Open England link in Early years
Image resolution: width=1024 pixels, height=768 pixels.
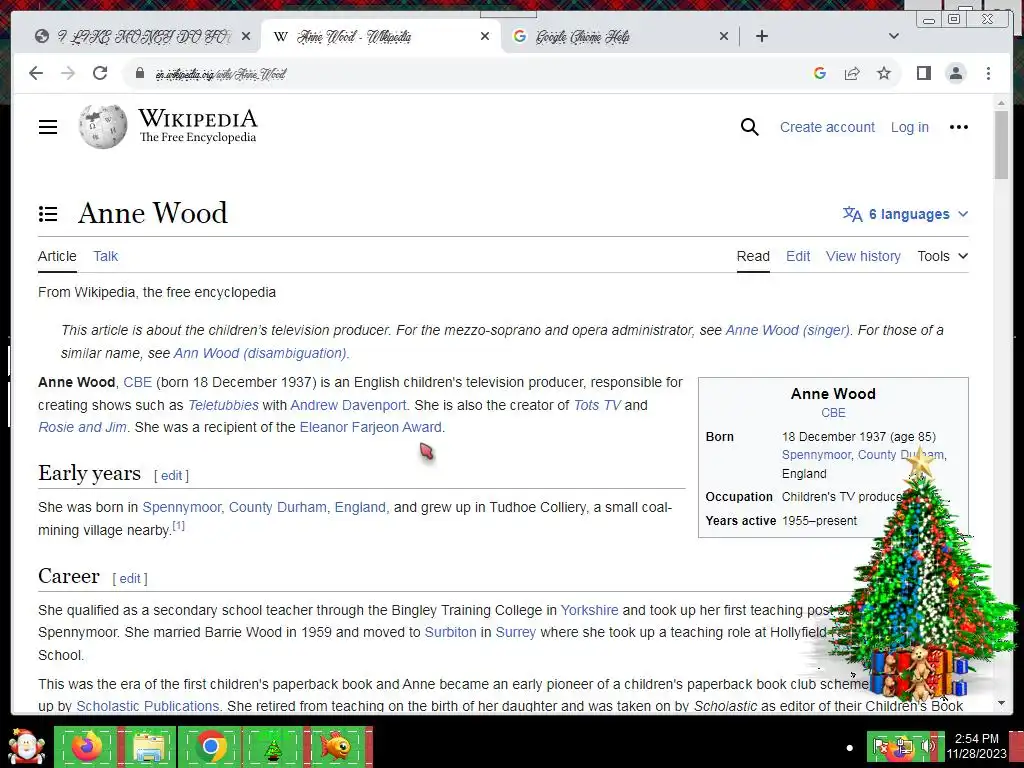(x=360, y=507)
